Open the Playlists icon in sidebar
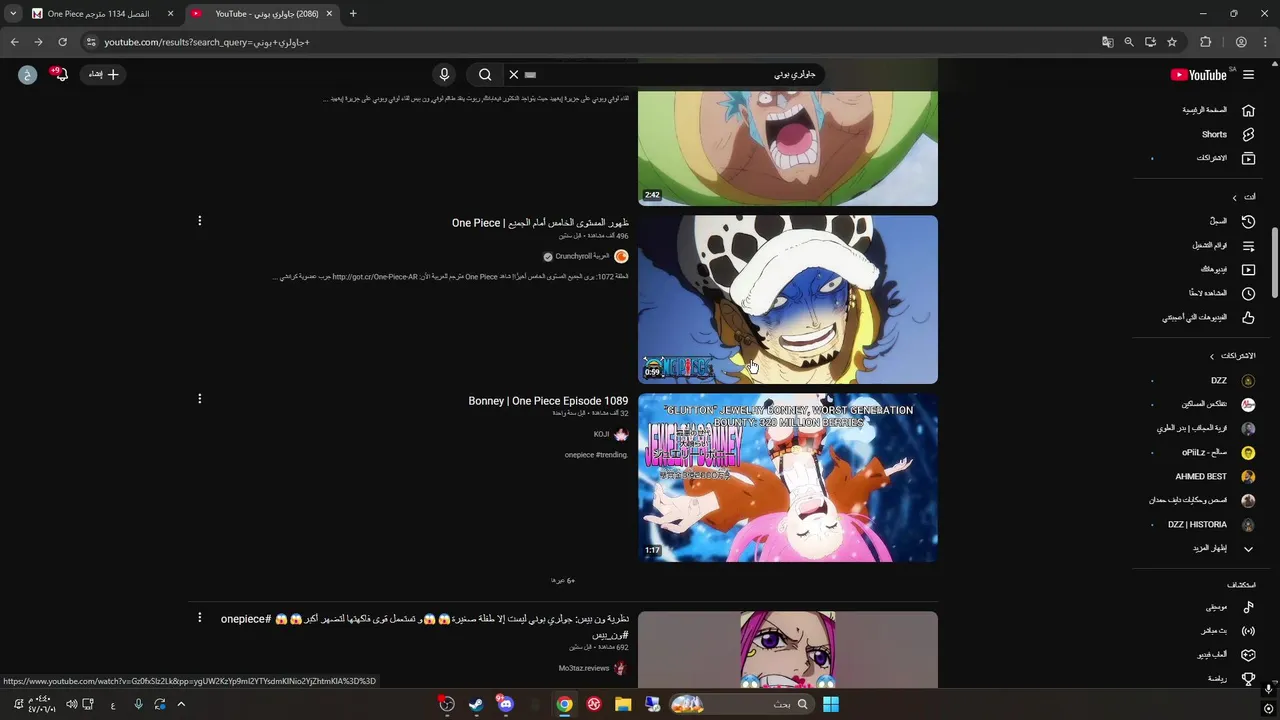 point(1248,245)
